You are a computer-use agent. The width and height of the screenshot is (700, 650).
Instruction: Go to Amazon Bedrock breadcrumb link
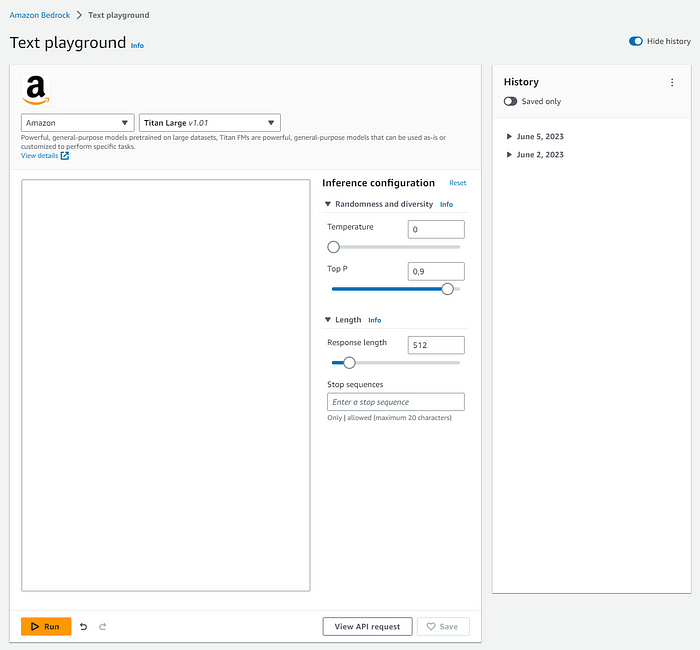[x=39, y=16]
